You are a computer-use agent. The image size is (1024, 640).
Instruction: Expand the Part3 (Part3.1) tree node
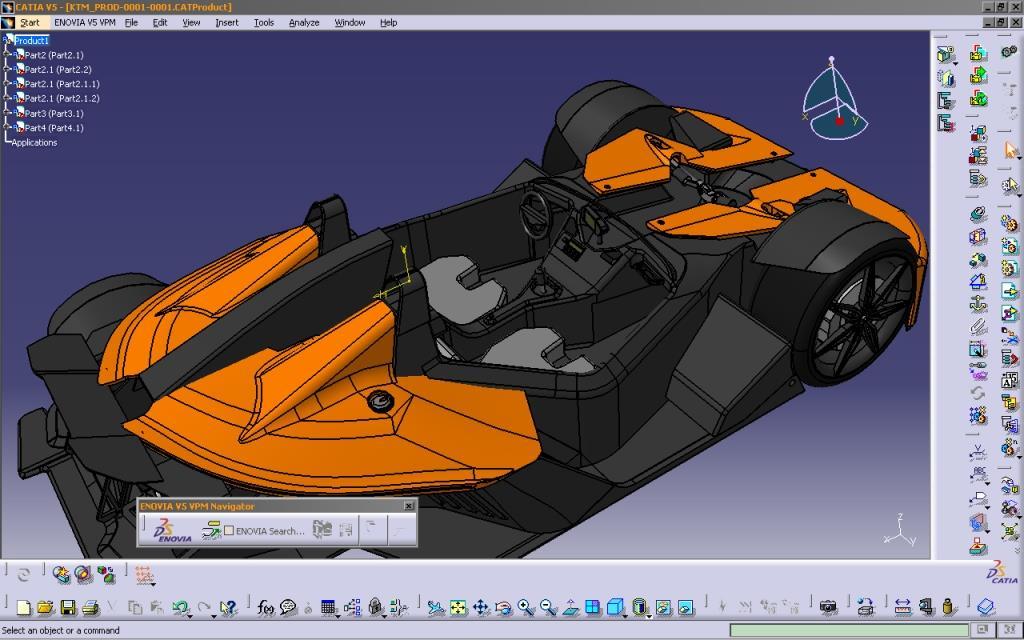(x=8, y=113)
